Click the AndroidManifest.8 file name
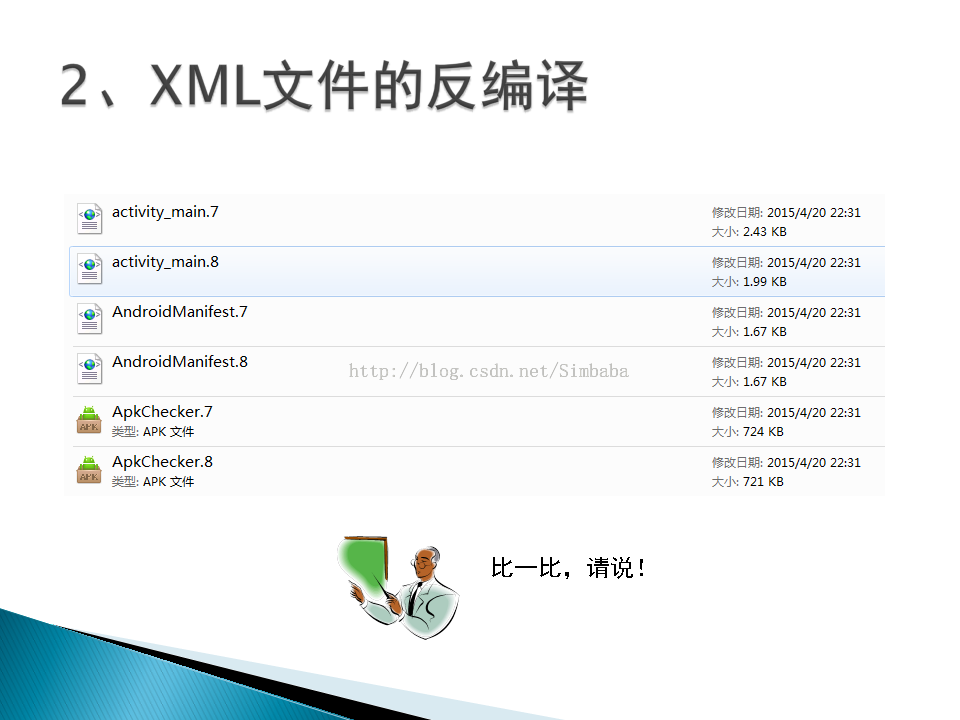The image size is (960, 720). (x=180, y=362)
